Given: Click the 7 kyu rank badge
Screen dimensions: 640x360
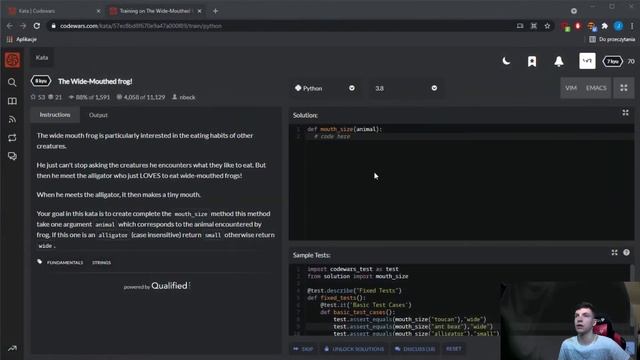Looking at the screenshot, I should point(613,61).
